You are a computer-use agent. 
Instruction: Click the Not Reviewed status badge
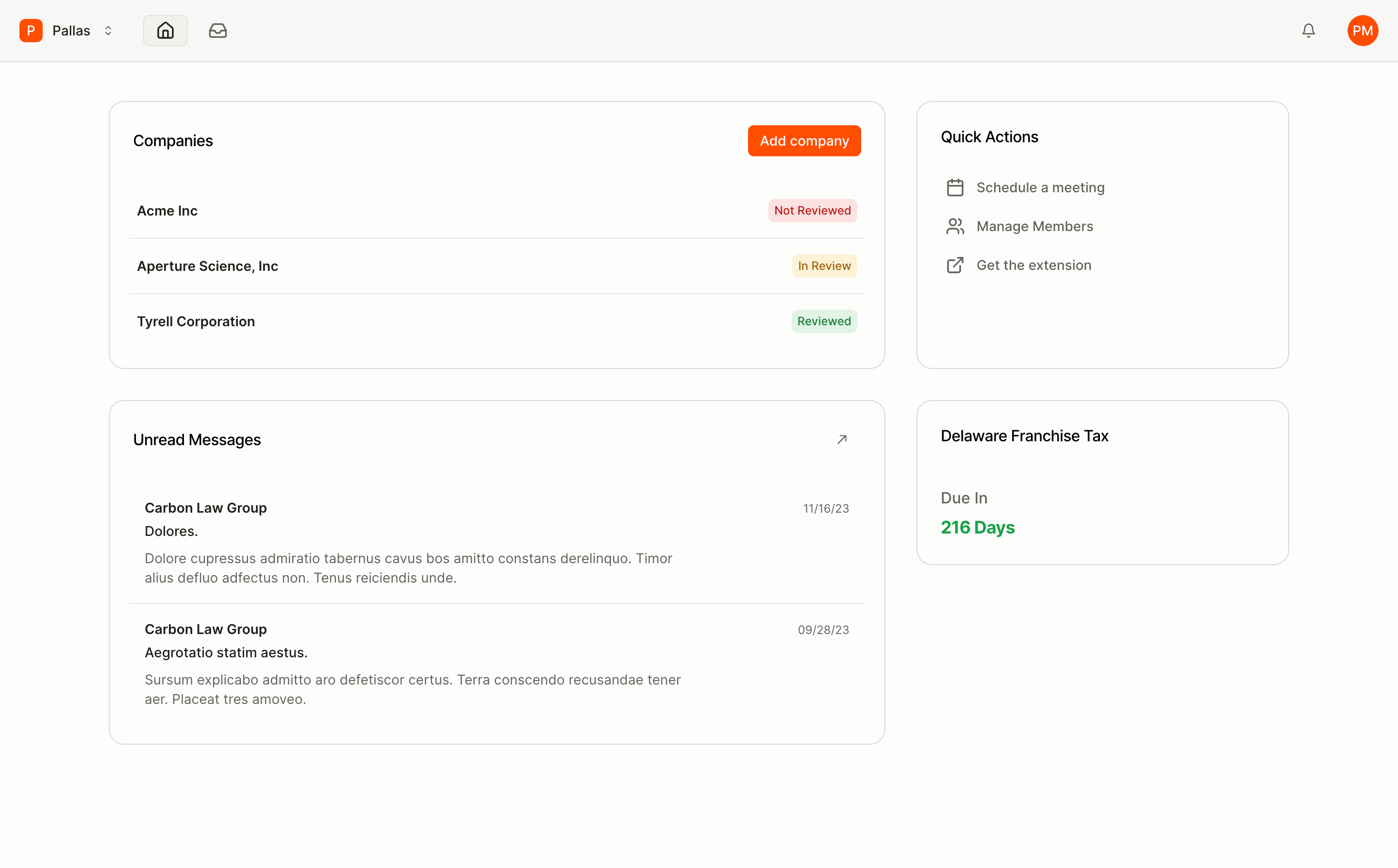tap(812, 211)
